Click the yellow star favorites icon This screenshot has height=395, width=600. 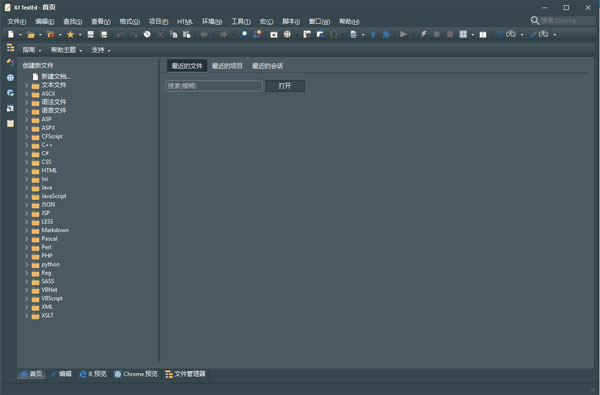tap(70, 34)
